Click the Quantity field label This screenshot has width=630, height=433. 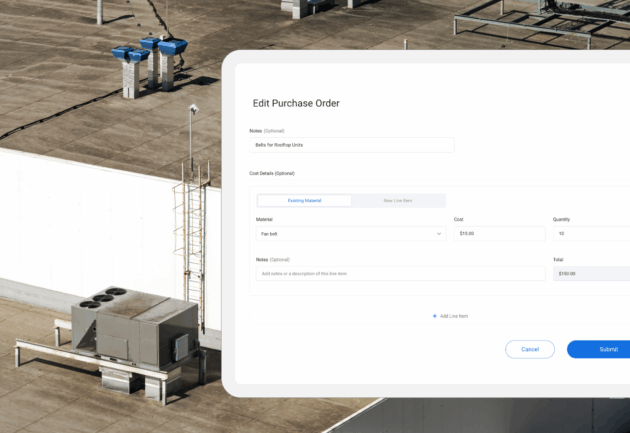point(561,219)
